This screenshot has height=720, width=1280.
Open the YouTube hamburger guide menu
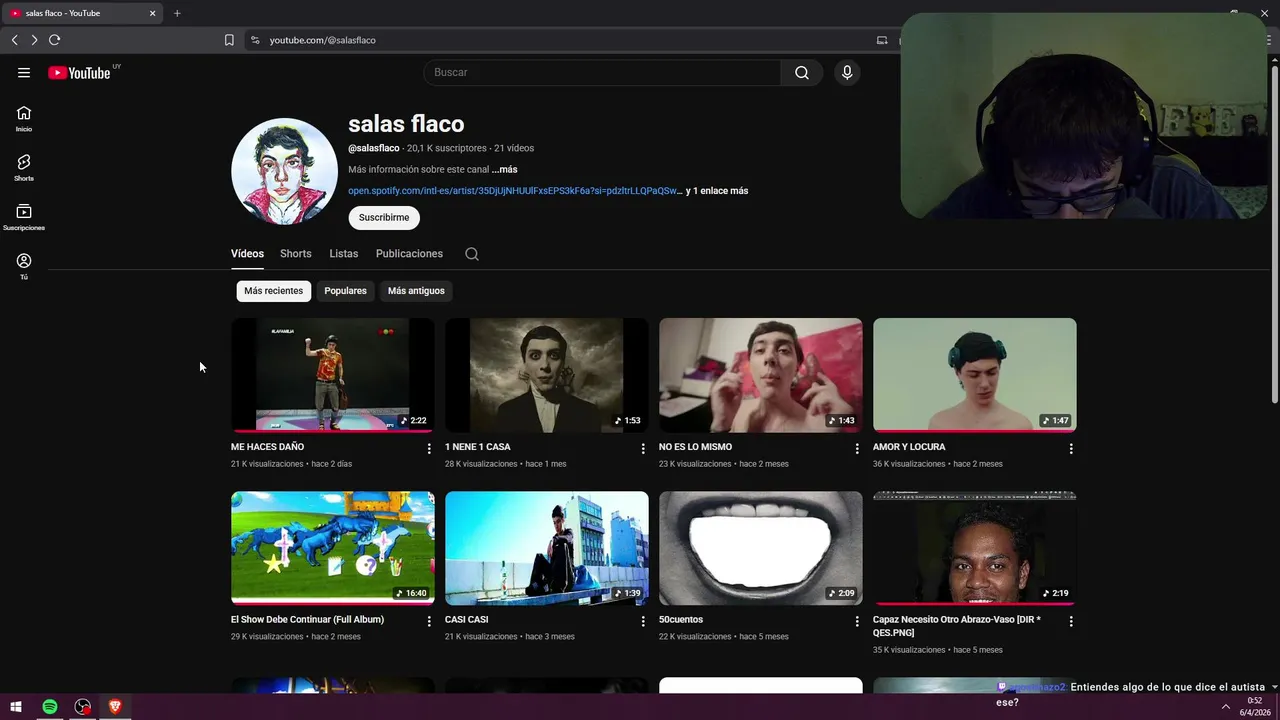24,73
